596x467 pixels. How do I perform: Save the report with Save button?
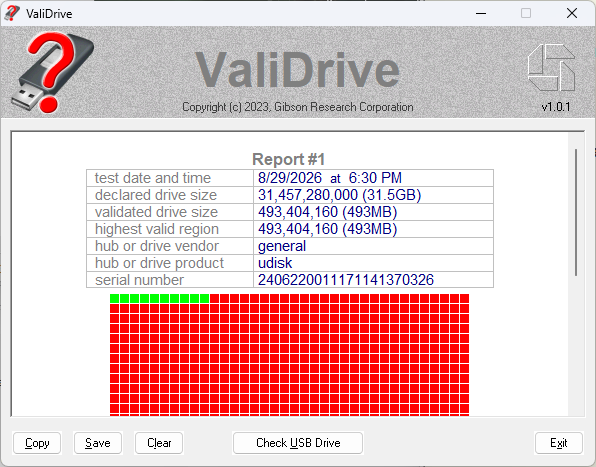tap(98, 443)
